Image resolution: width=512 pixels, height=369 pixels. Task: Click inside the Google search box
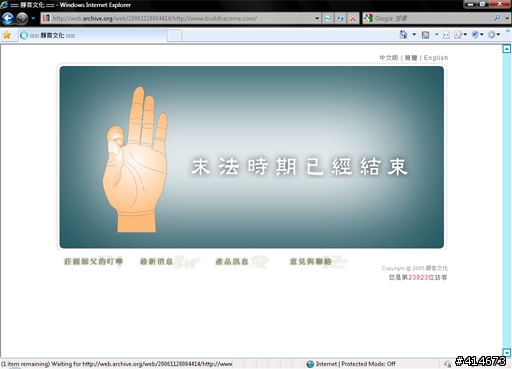point(432,18)
